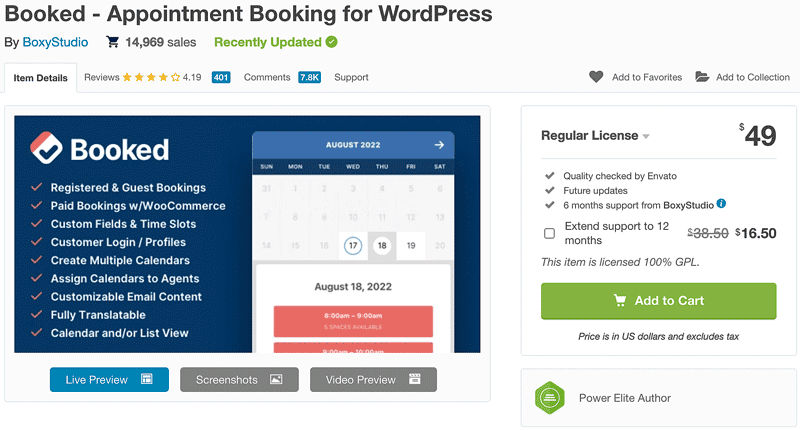Click the heart Add to Favorites icon
The height and width of the screenshot is (430, 800).
(596, 77)
